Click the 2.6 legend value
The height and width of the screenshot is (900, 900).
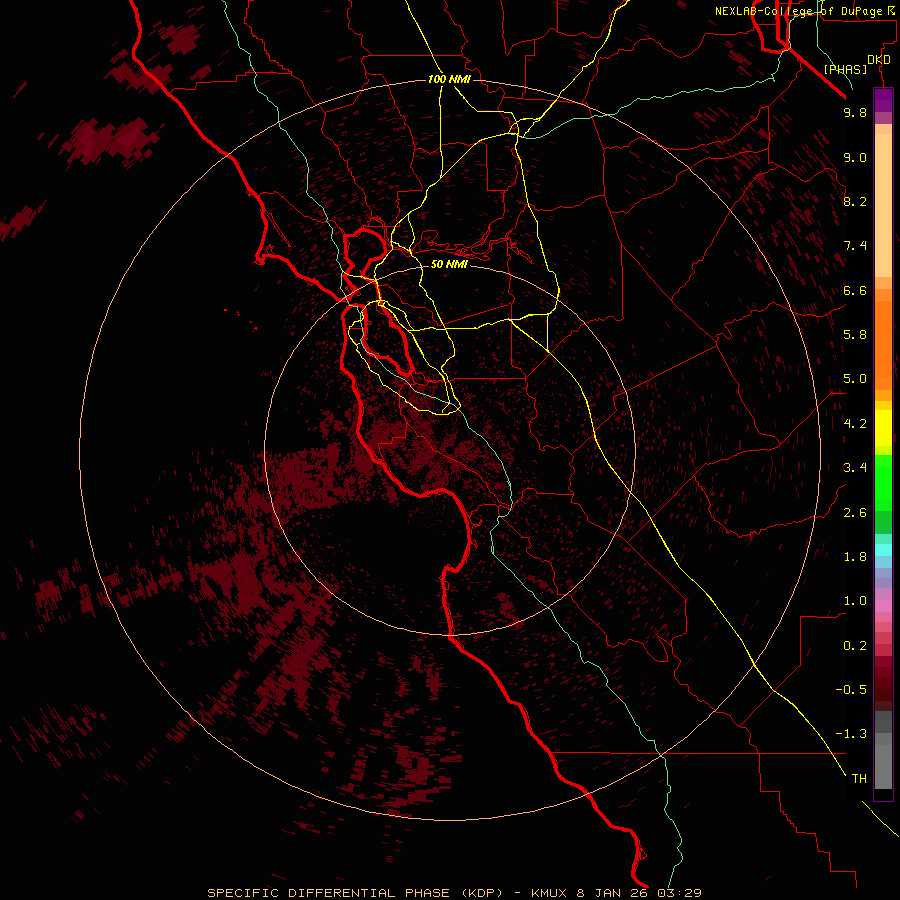tap(855, 513)
